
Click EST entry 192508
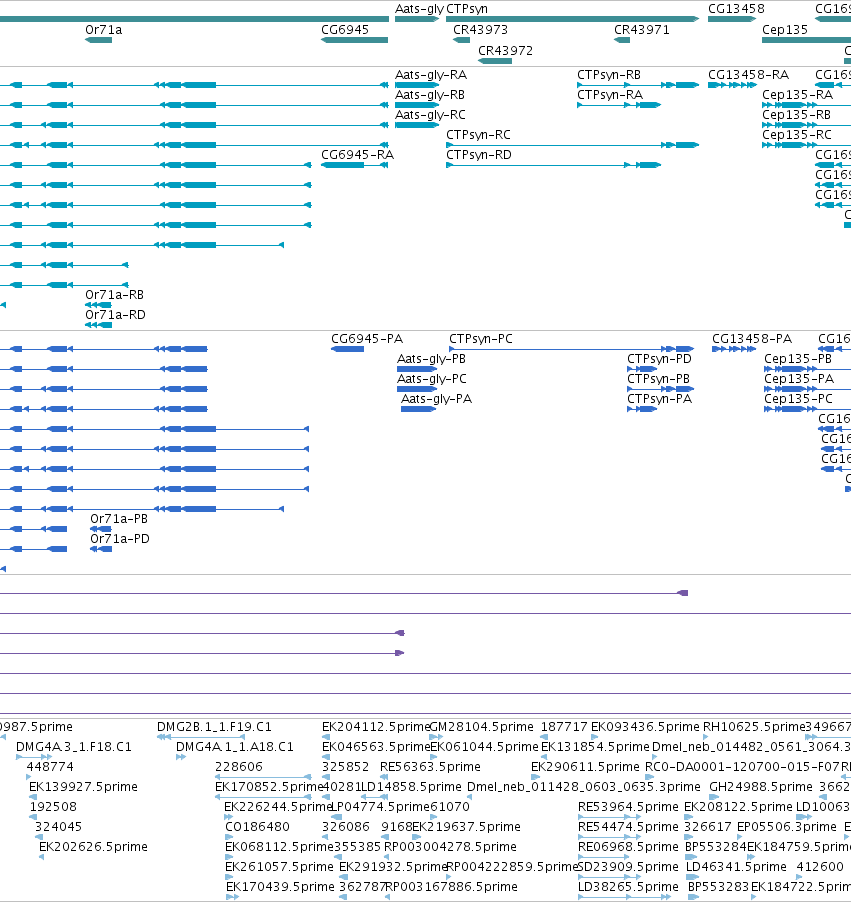click(54, 807)
